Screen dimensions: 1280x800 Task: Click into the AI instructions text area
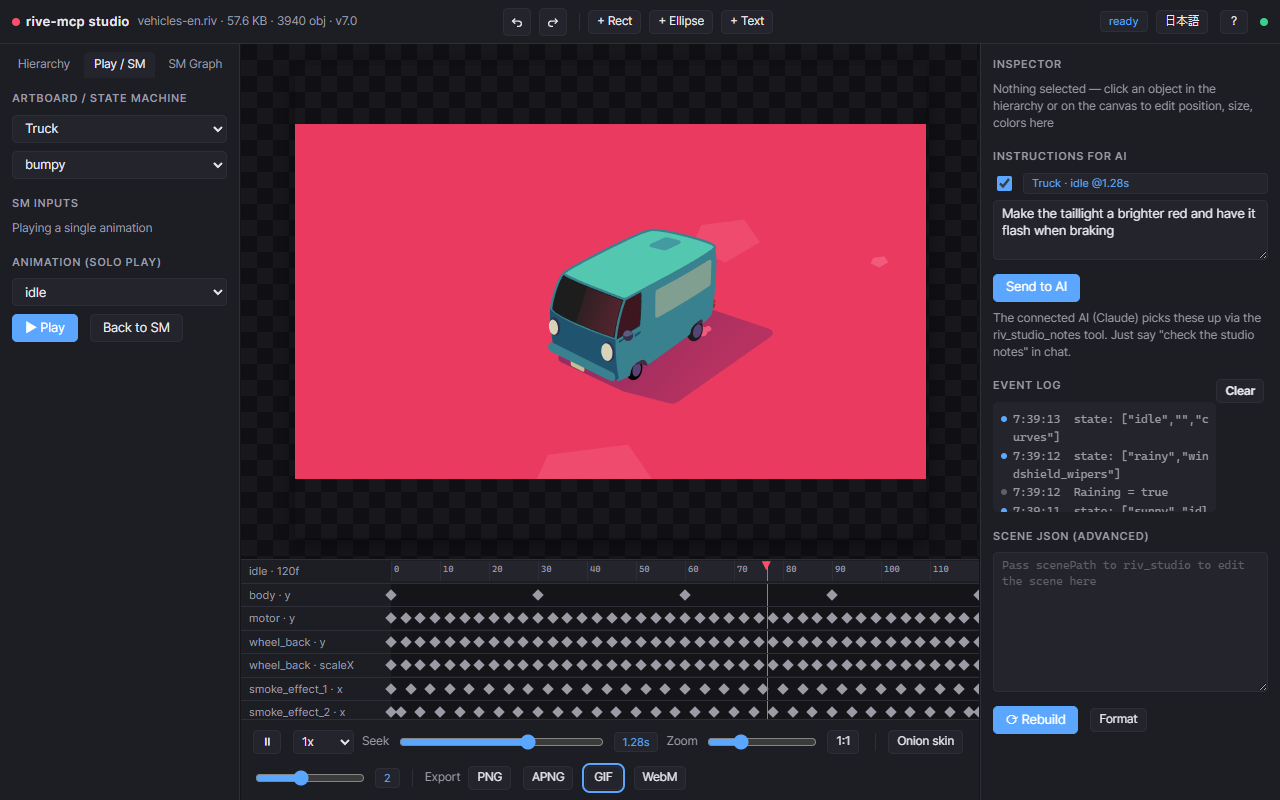tap(1130, 230)
